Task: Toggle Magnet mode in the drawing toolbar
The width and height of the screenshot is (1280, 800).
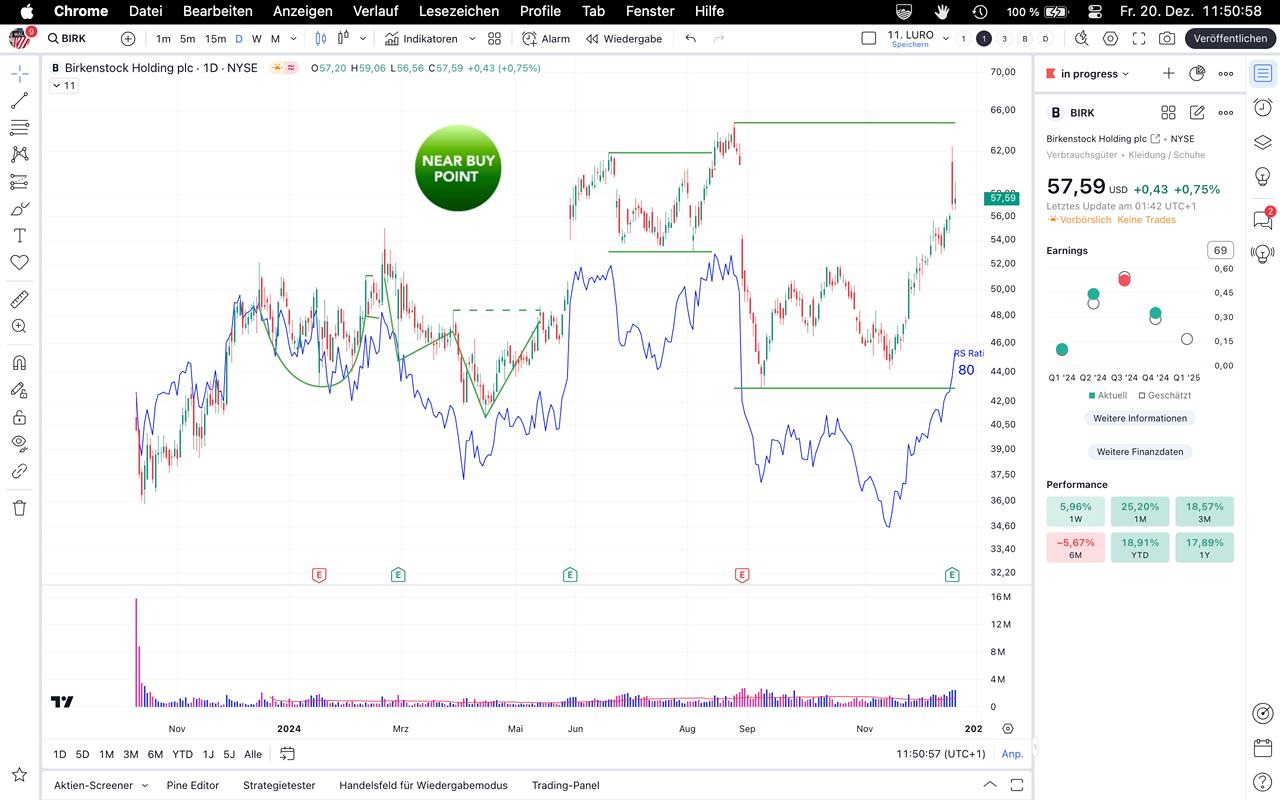Action: click(19, 363)
